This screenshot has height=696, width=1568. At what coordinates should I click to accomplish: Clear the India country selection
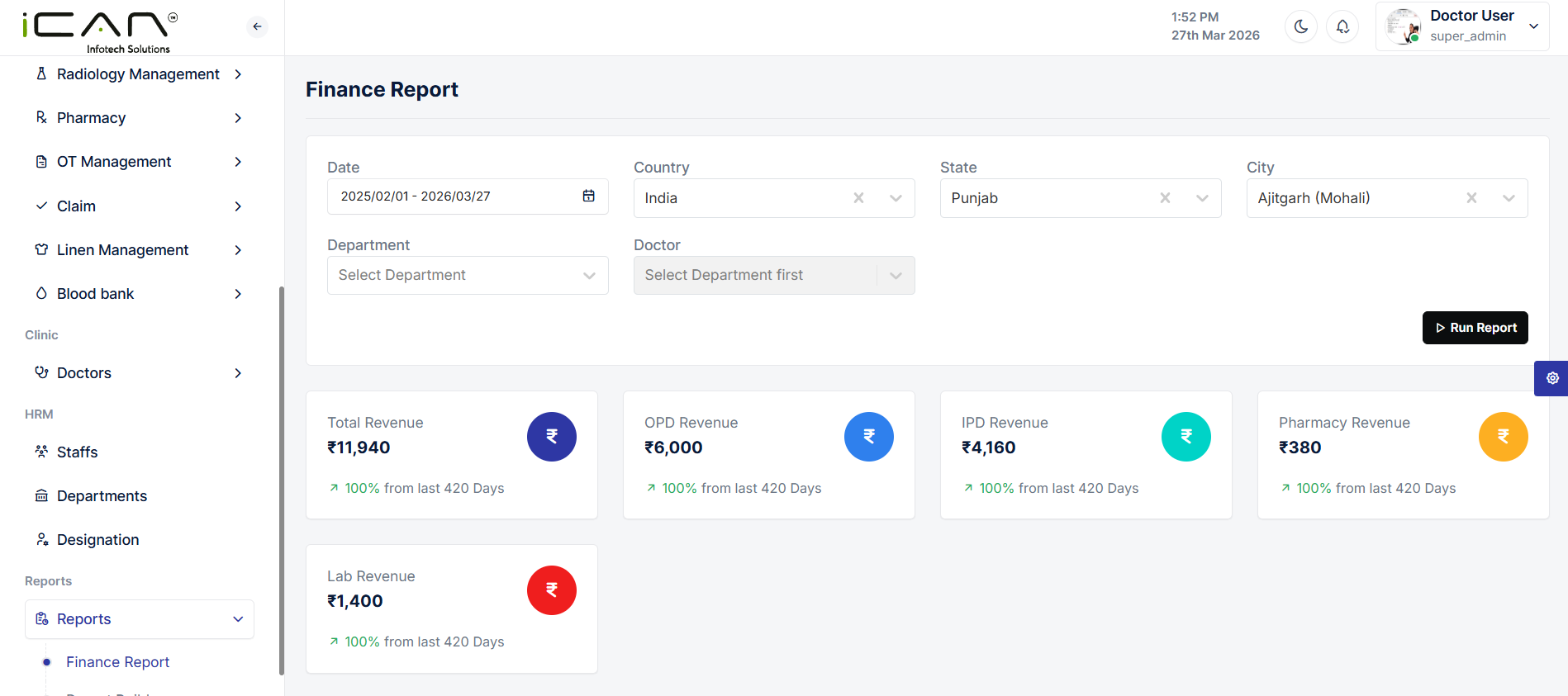858,198
